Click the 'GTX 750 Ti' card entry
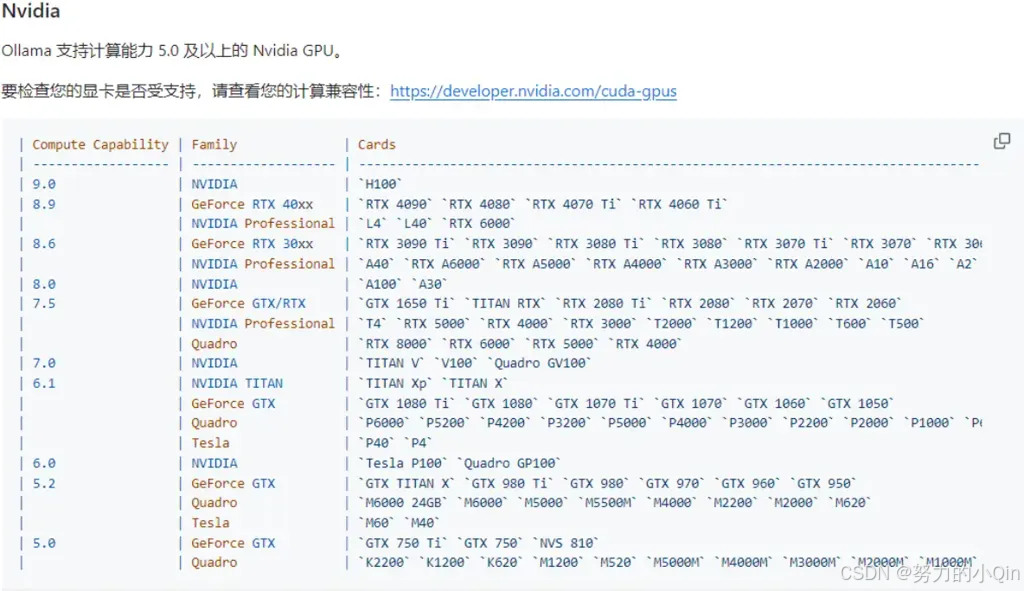 403,543
